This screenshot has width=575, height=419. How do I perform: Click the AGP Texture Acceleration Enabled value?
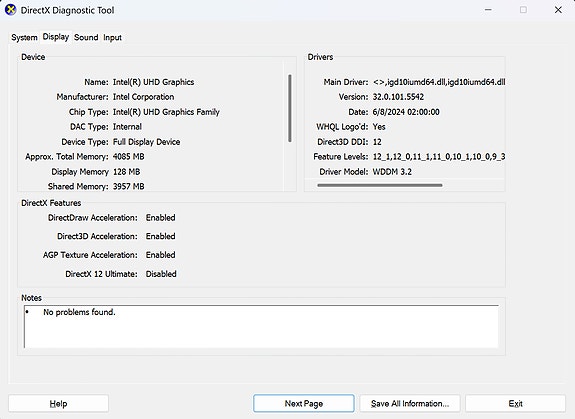161,255
